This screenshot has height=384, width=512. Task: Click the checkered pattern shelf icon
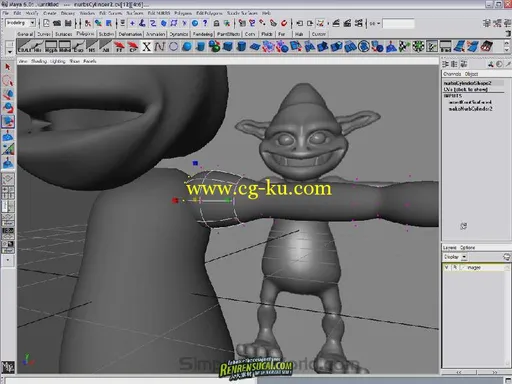404,47
